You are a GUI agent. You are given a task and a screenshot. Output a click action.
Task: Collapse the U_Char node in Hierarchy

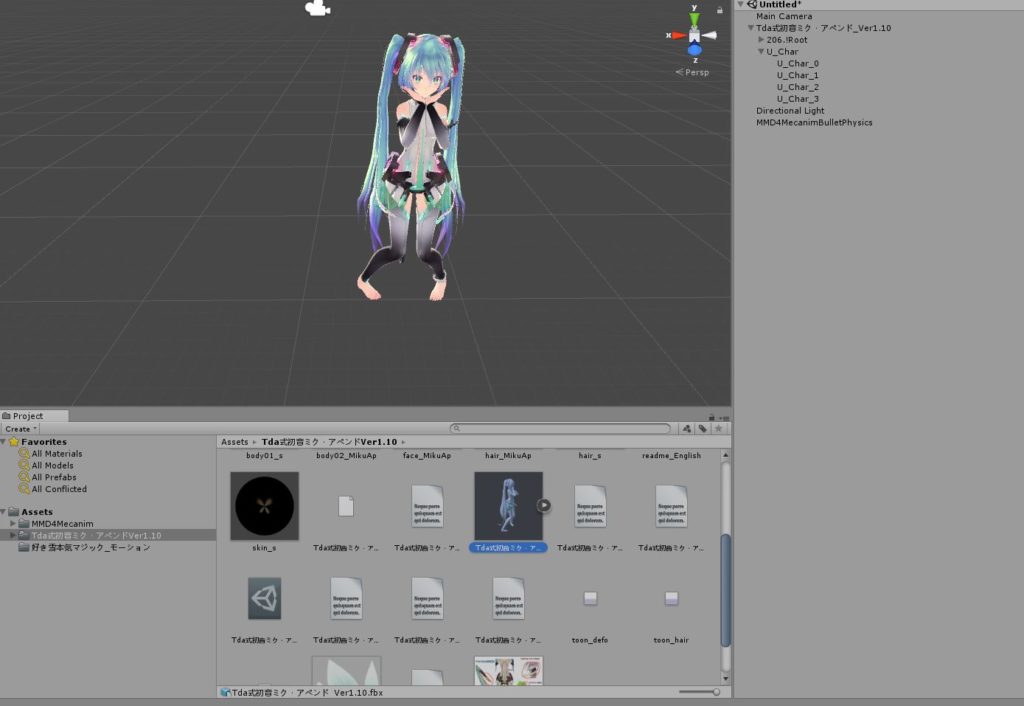coord(761,51)
